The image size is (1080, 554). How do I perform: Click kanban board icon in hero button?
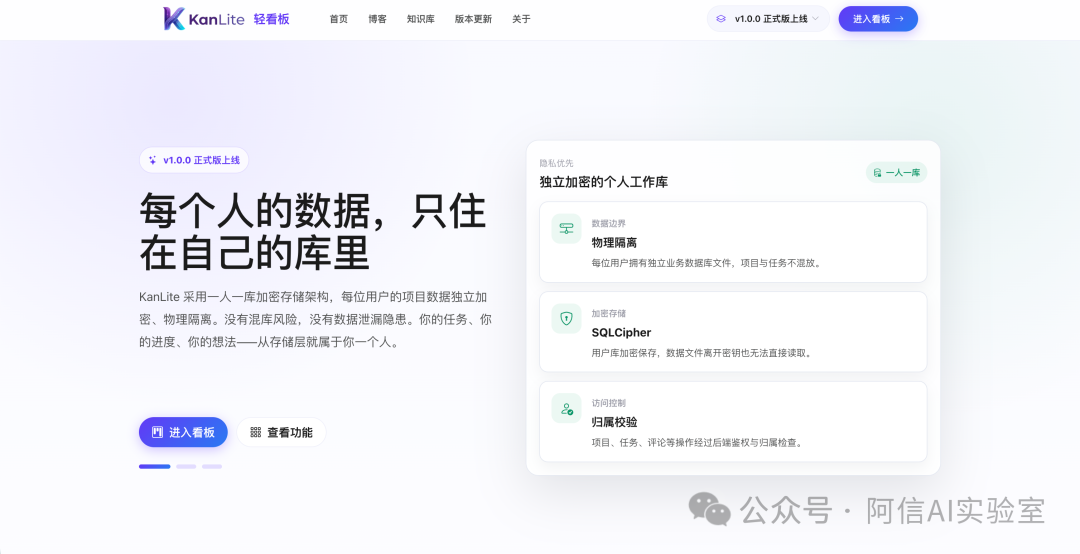pyautogui.click(x=158, y=432)
